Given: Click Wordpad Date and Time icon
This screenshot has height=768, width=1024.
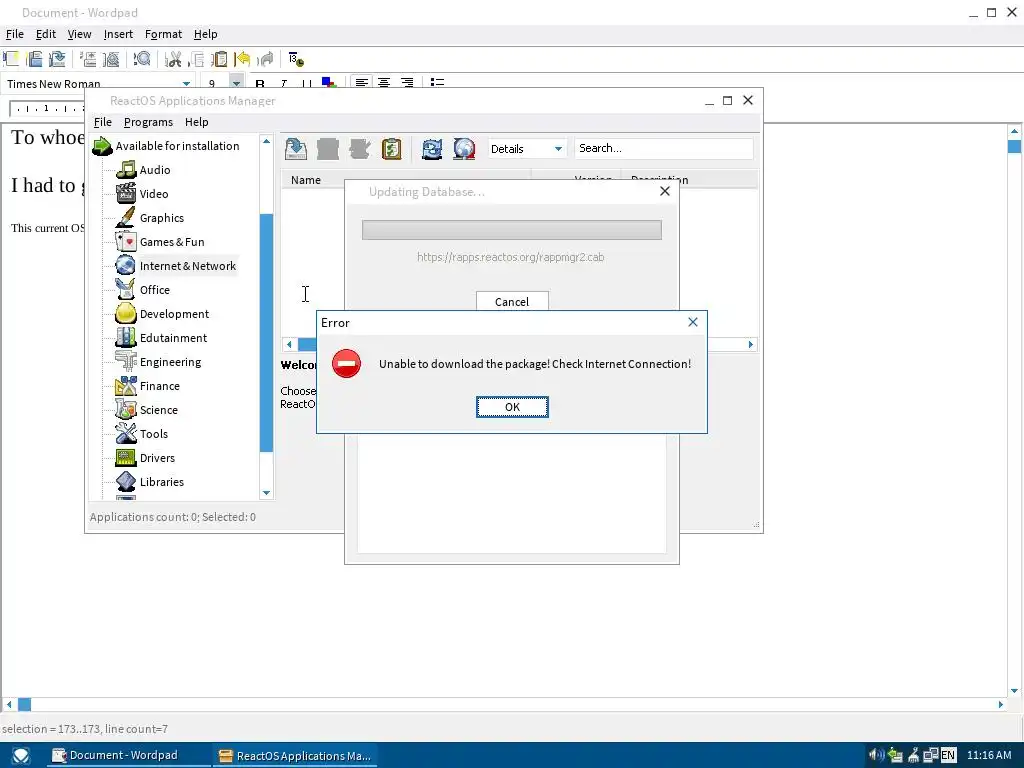Looking at the screenshot, I should [296, 59].
